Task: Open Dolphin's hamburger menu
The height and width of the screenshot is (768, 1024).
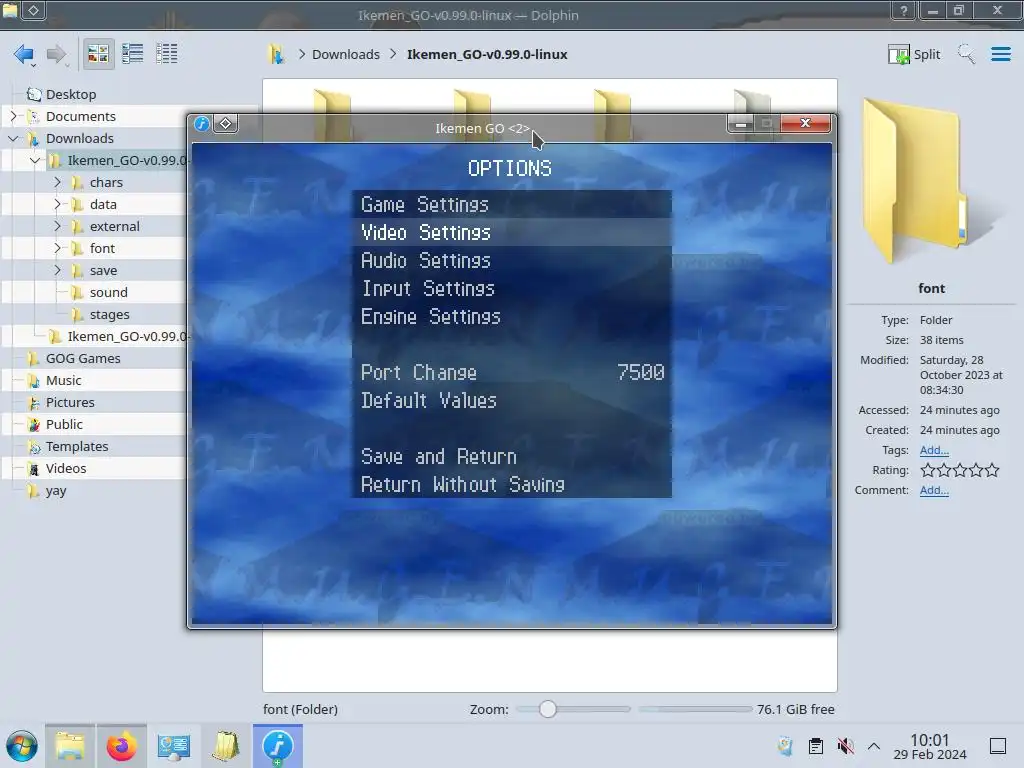Action: click(x=1000, y=54)
